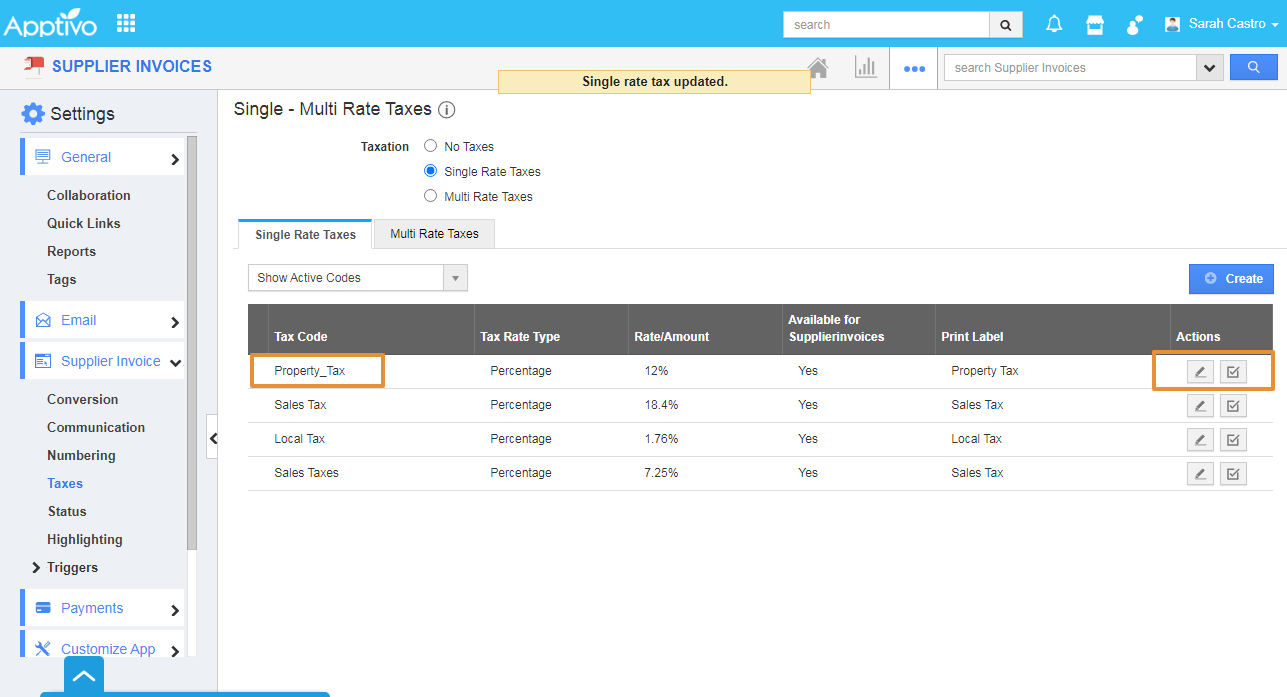Select the No Taxes radio option
Screen dimensions: 1287x697
[x=431, y=146]
